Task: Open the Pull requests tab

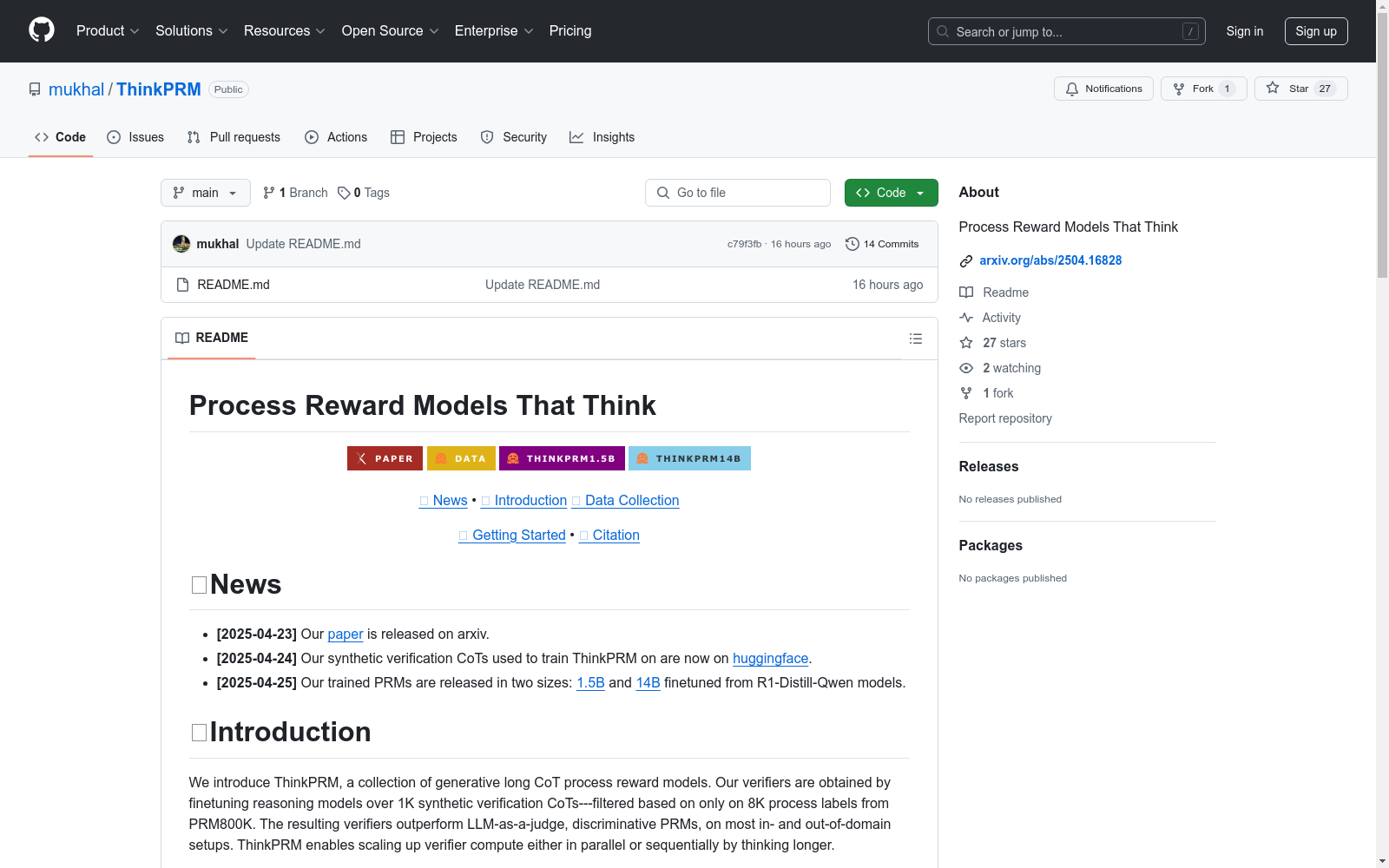Action: pos(234,137)
